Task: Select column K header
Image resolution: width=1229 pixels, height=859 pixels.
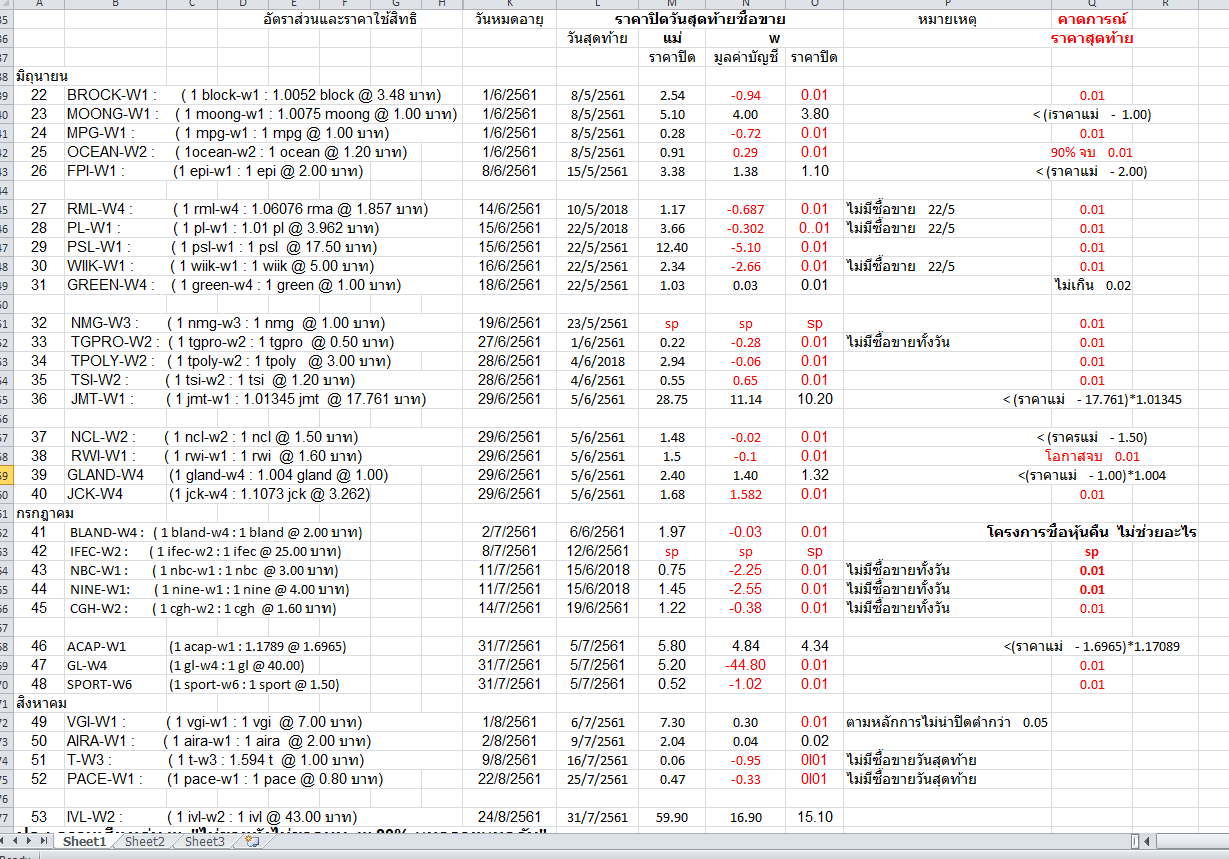Action: coord(510,4)
